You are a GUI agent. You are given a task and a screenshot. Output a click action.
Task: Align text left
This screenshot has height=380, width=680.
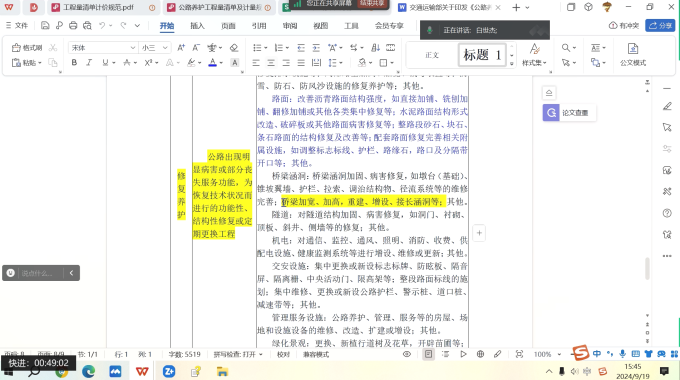pos(256,63)
